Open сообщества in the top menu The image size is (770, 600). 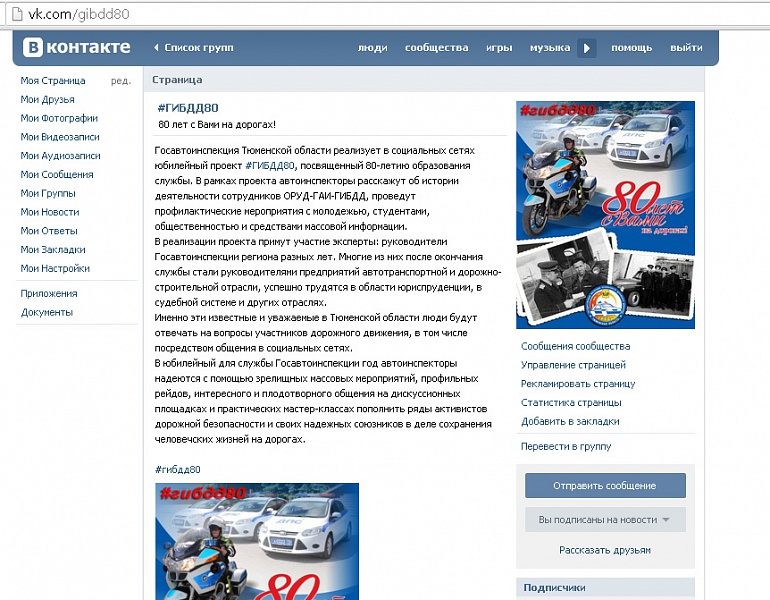tap(436, 48)
